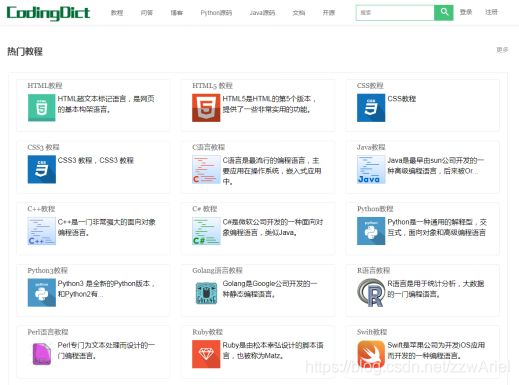Image resolution: width=519 pixels, height=385 pixels.
Task: Click the C# description mentioning Java
Action: click(273, 227)
